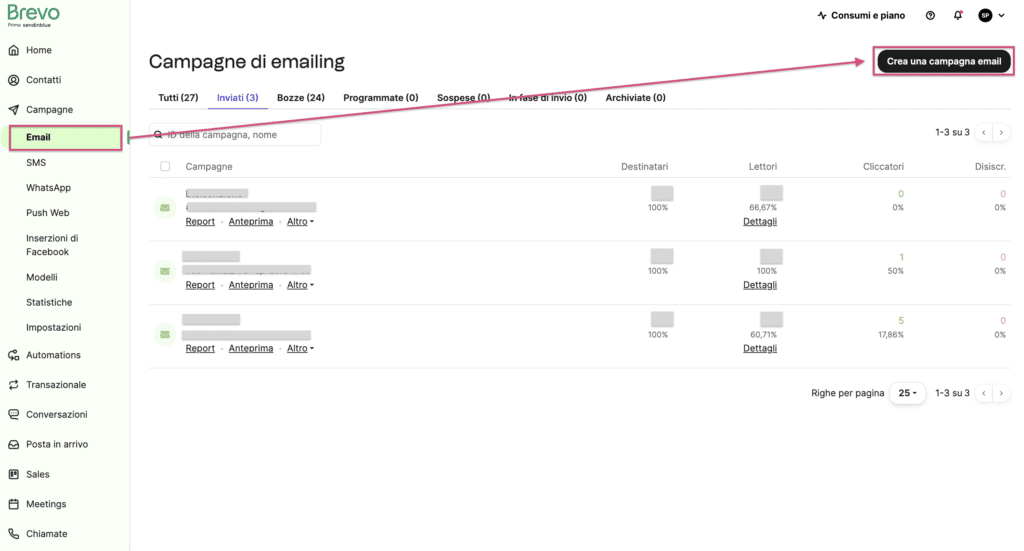Open Report link of second campaign
The height and width of the screenshot is (551, 1024).
(x=200, y=285)
